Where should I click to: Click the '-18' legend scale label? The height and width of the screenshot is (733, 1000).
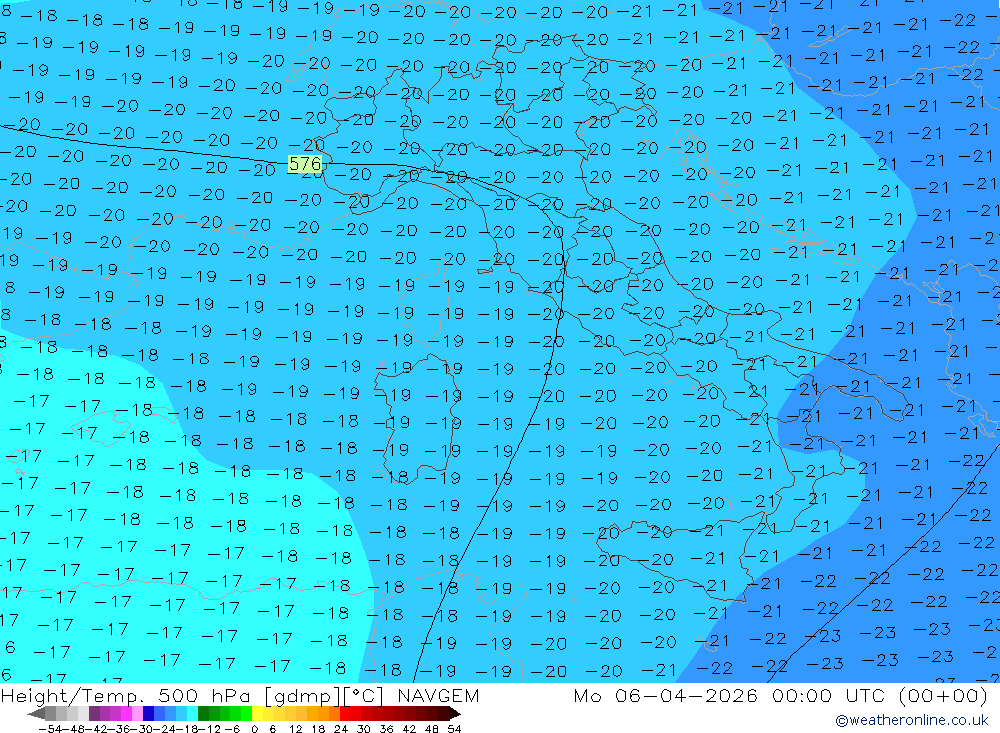coord(187,729)
